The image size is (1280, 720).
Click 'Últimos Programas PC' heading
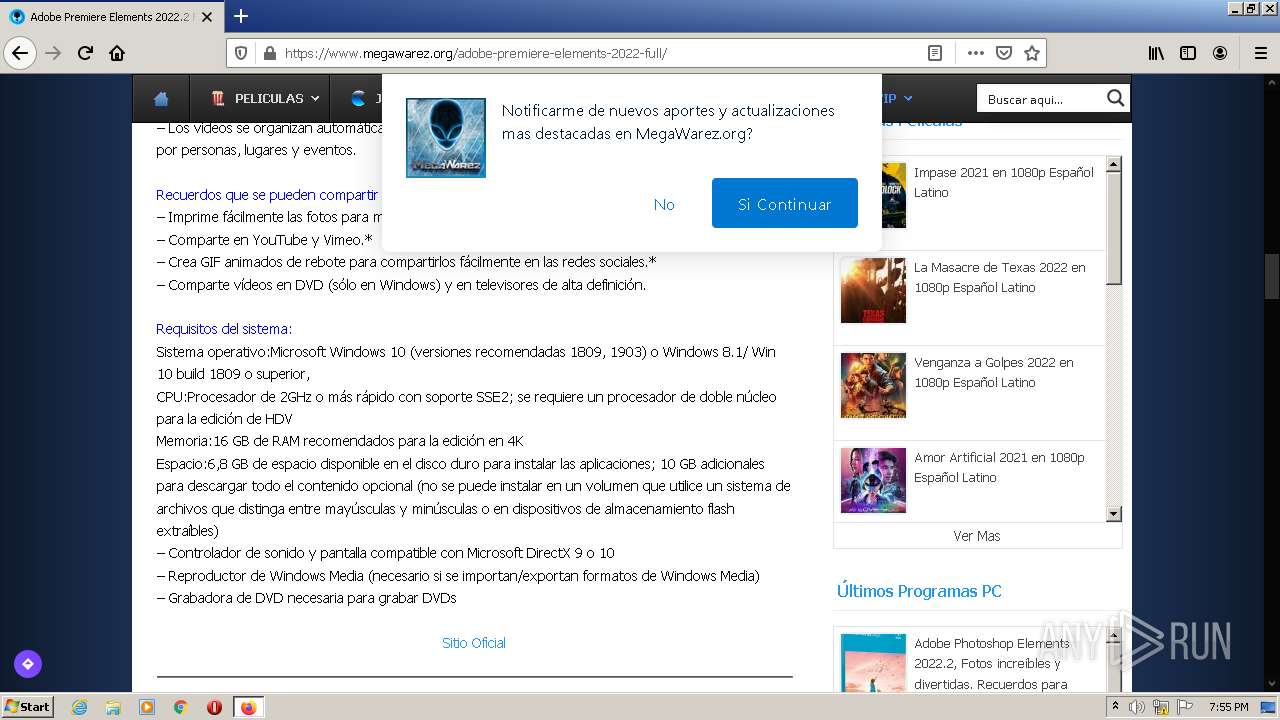pyautogui.click(x=919, y=591)
